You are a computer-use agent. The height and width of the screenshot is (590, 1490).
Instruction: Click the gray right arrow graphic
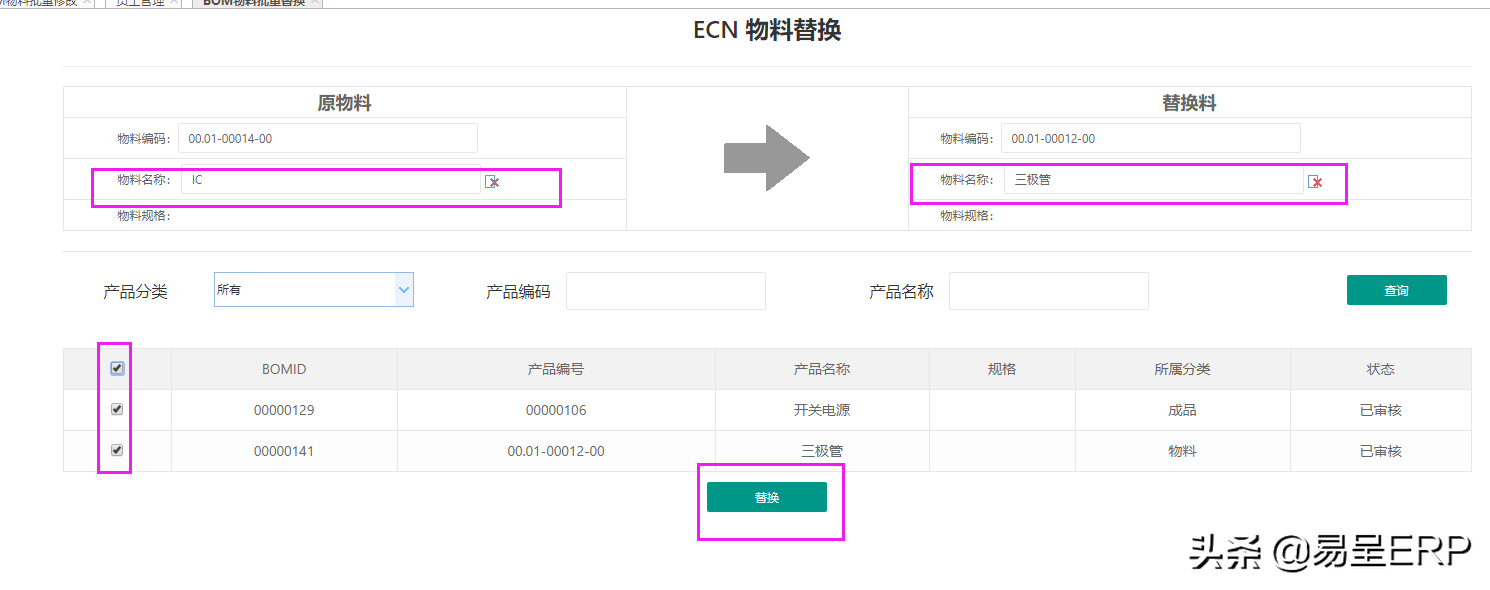point(766,158)
